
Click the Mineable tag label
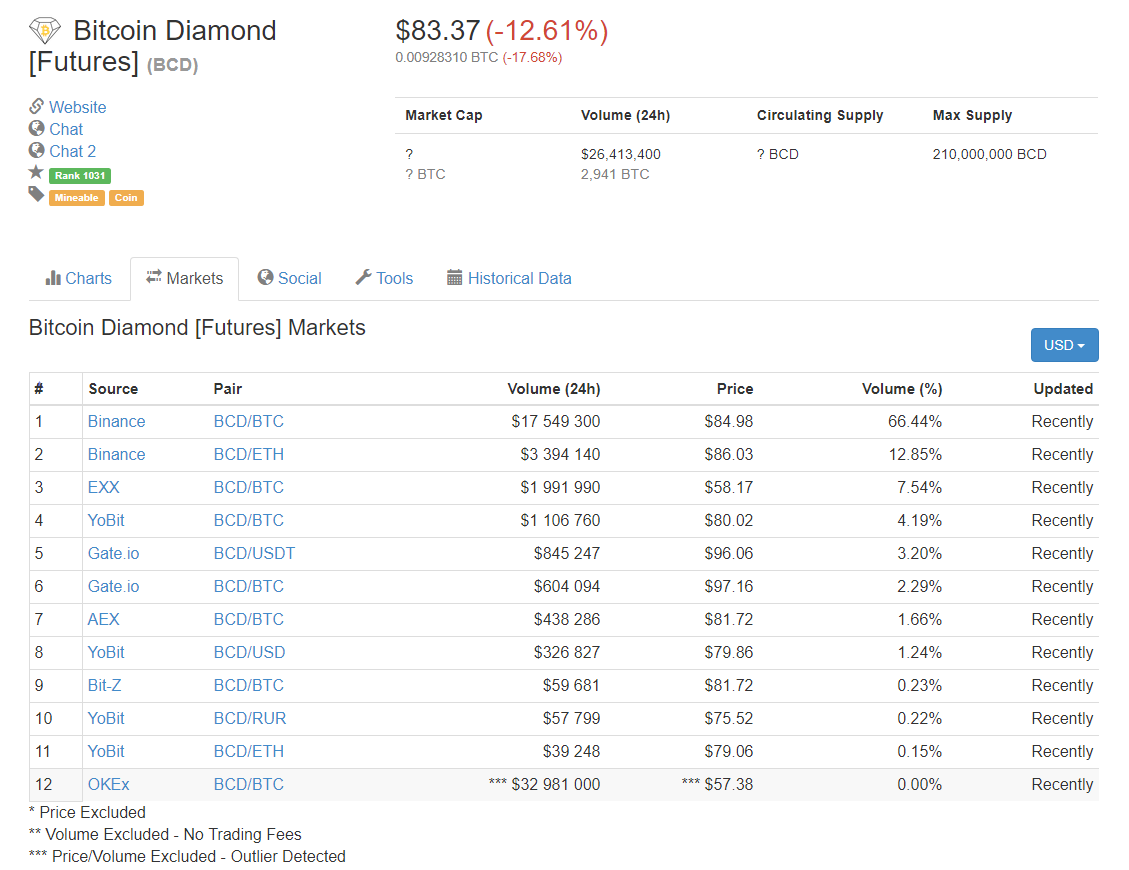tap(77, 198)
